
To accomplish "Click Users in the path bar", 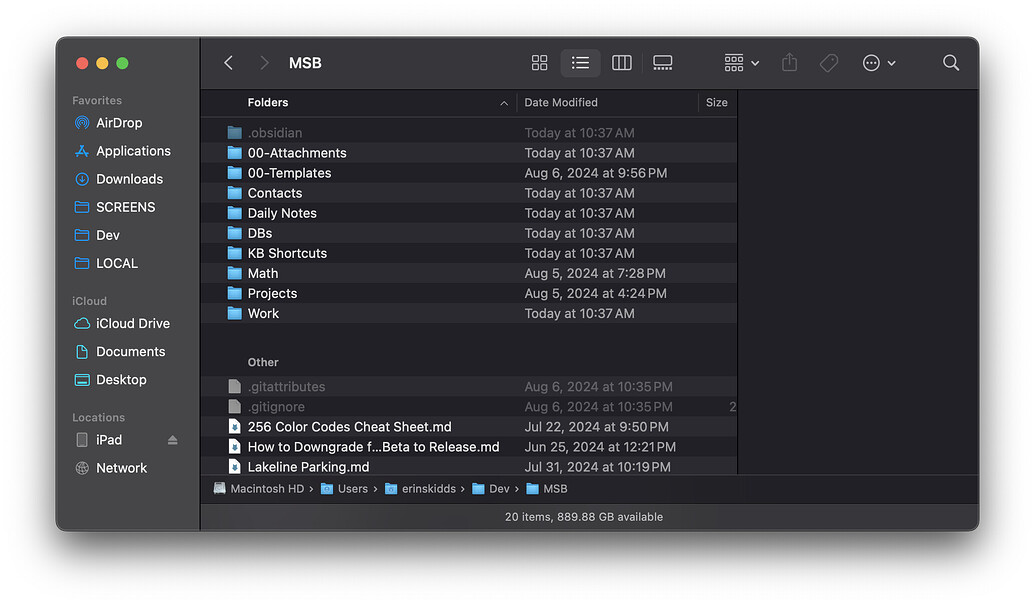I will click(352, 489).
